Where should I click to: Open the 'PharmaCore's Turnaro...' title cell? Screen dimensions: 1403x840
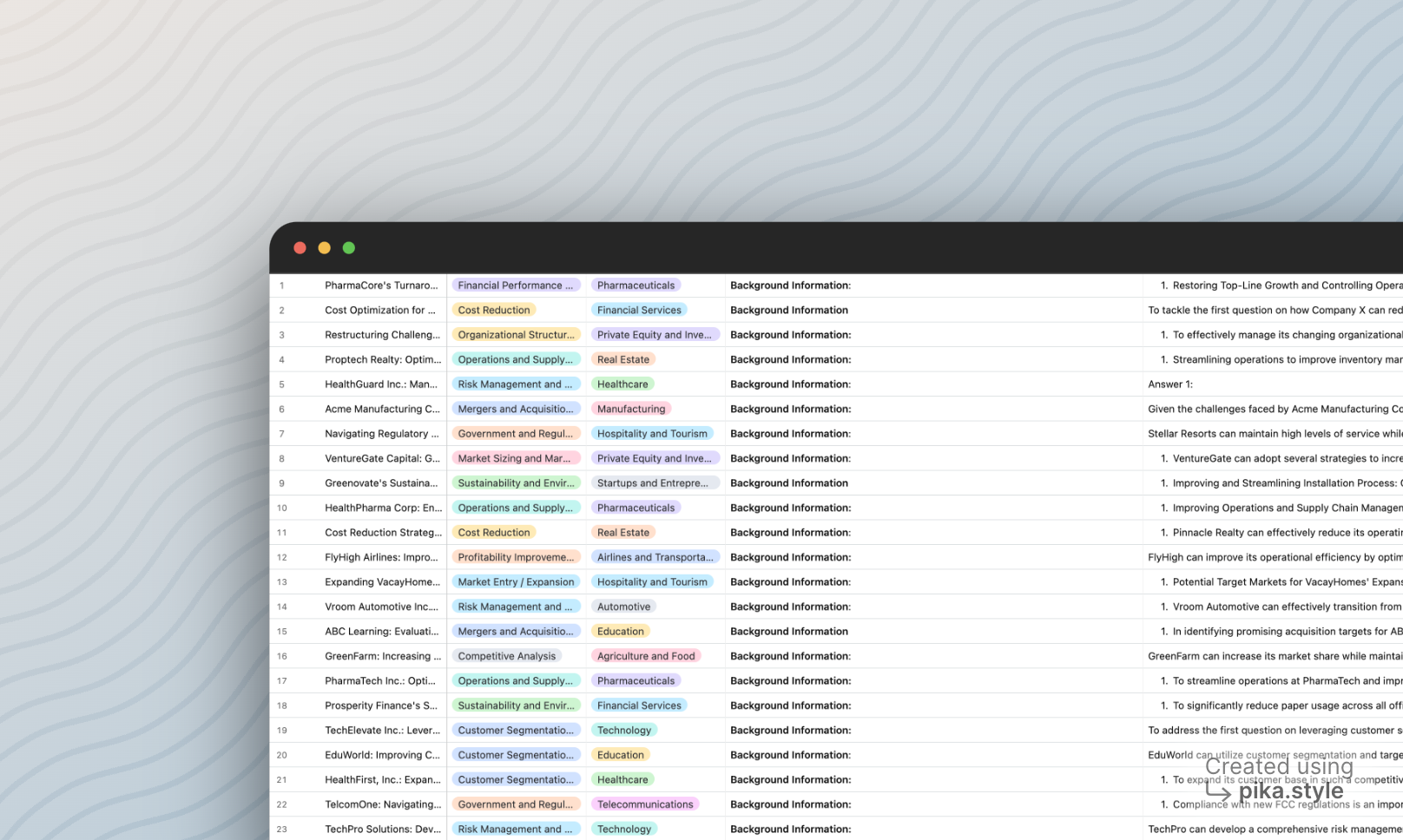point(382,285)
